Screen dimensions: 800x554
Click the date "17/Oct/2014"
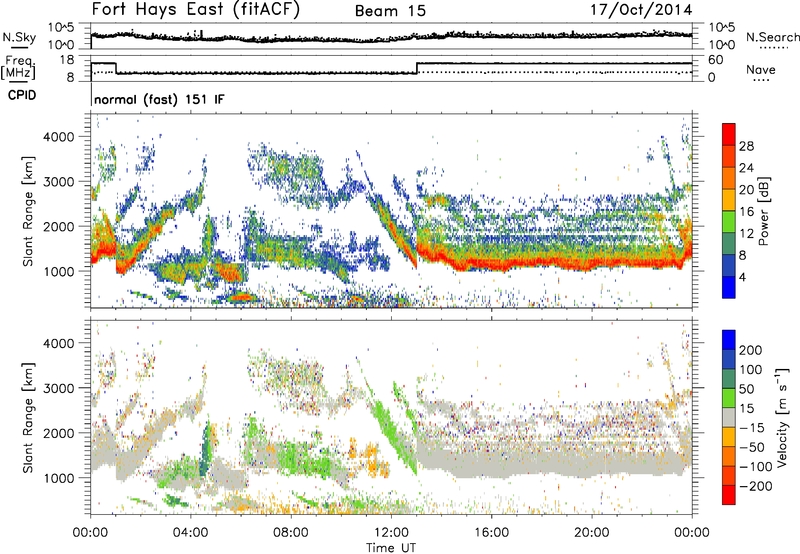642,10
